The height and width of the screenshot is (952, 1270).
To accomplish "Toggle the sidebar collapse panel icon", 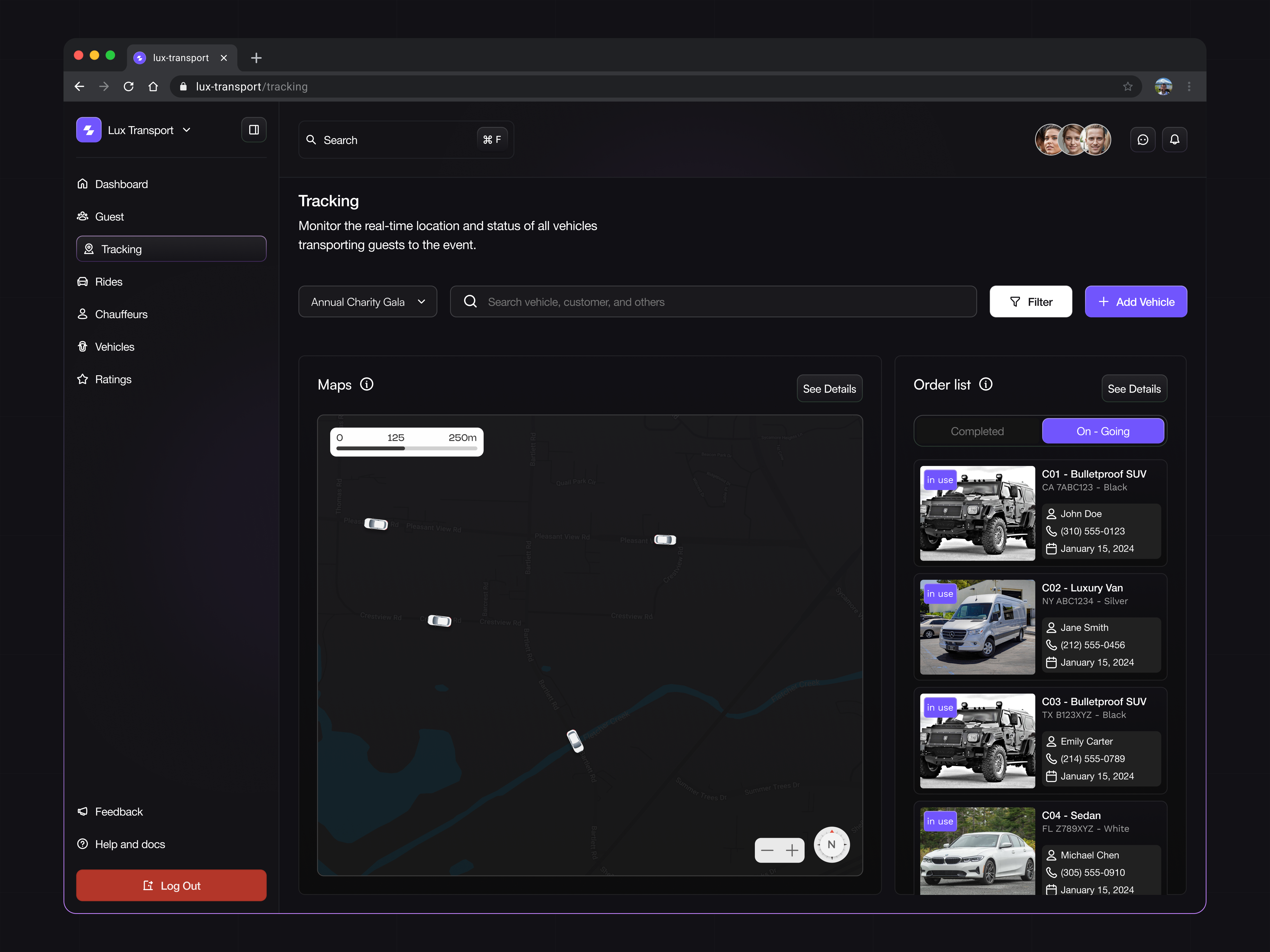I will pyautogui.click(x=253, y=130).
